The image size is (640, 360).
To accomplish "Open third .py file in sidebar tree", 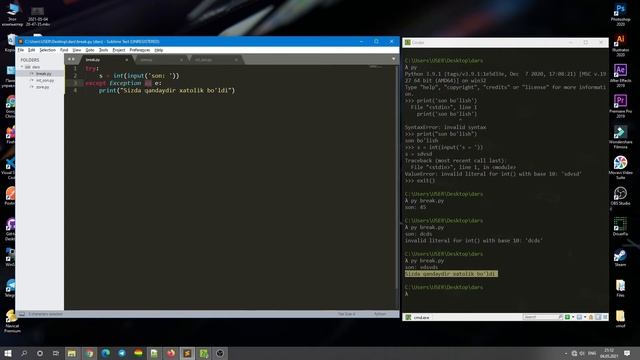I will click(42, 87).
